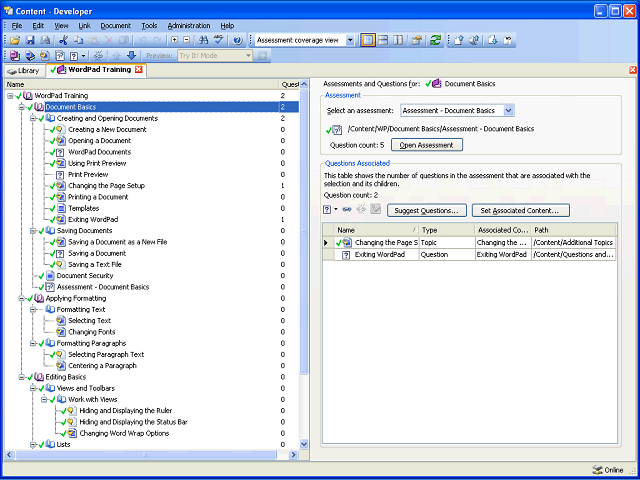Collapse the Applying Formatting module
This screenshot has height=480, width=640.
coord(21,298)
